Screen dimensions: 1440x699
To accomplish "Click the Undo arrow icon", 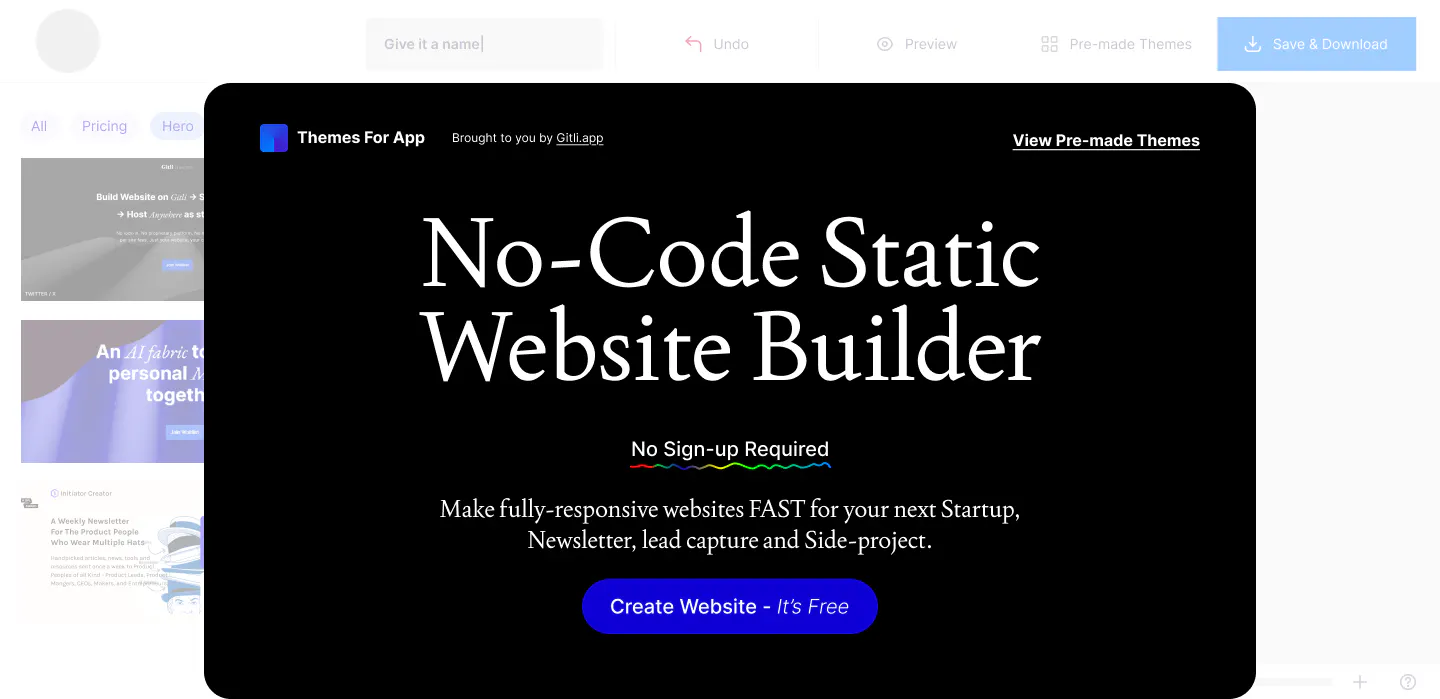I will tap(693, 44).
